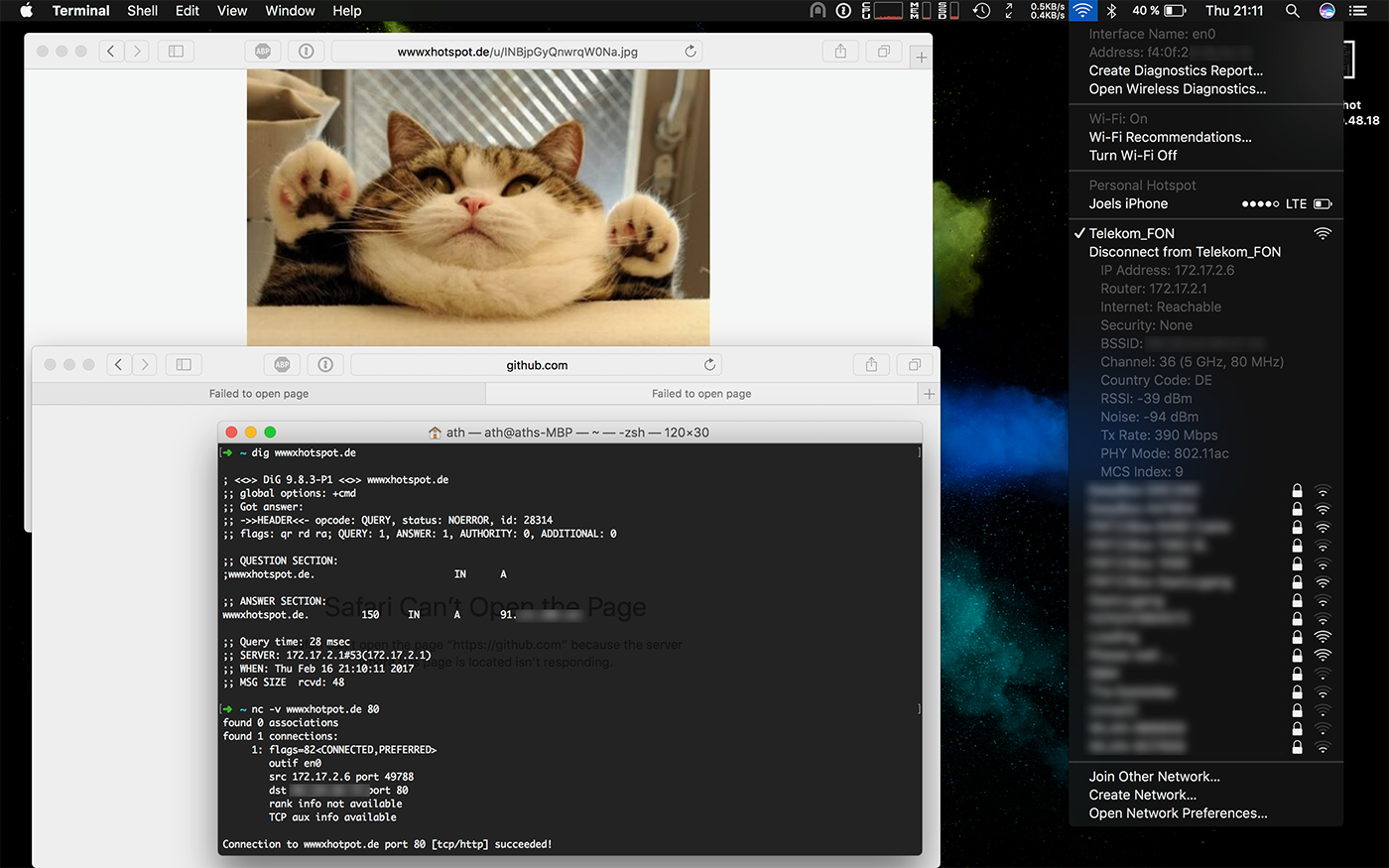This screenshot has height=868, width=1389.
Task: Open Notification Center from the menu bar
Action: tap(1357, 11)
